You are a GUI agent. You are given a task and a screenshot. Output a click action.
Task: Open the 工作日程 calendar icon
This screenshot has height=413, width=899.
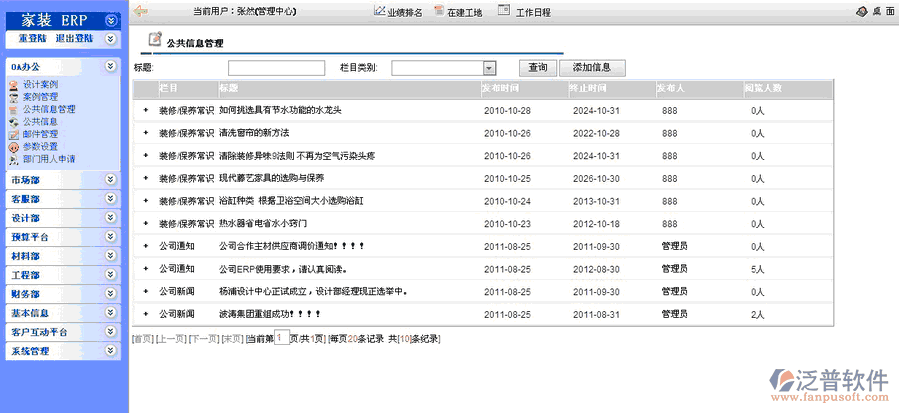(503, 10)
